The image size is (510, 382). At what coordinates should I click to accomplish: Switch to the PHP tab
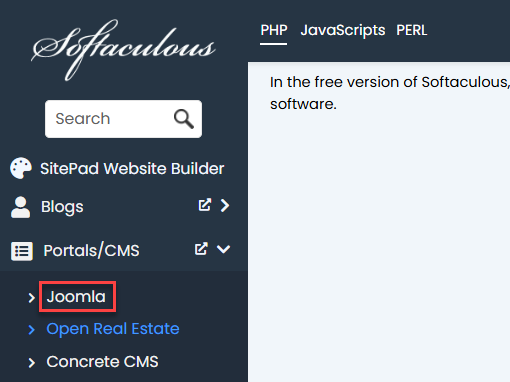tap(274, 30)
